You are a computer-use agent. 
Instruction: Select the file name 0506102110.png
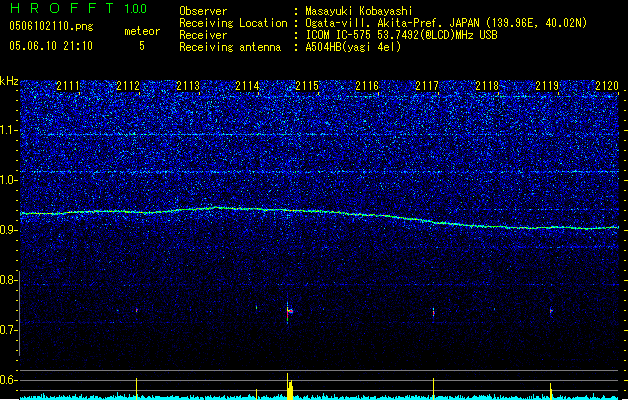pyautogui.click(x=51, y=26)
